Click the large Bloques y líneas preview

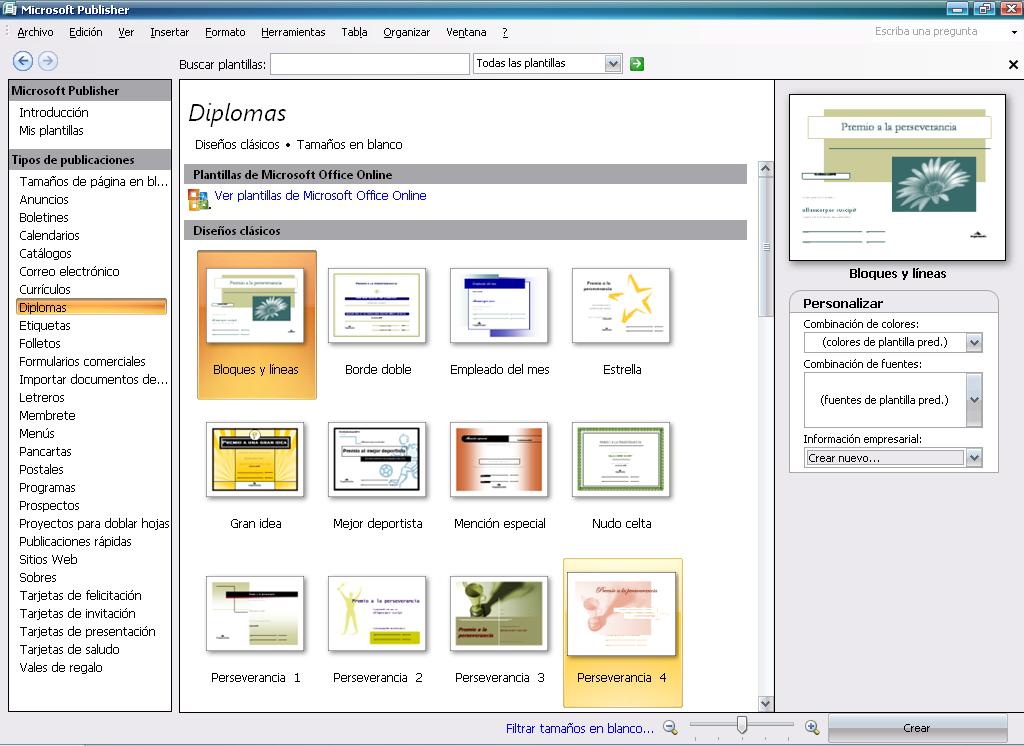[x=897, y=178]
